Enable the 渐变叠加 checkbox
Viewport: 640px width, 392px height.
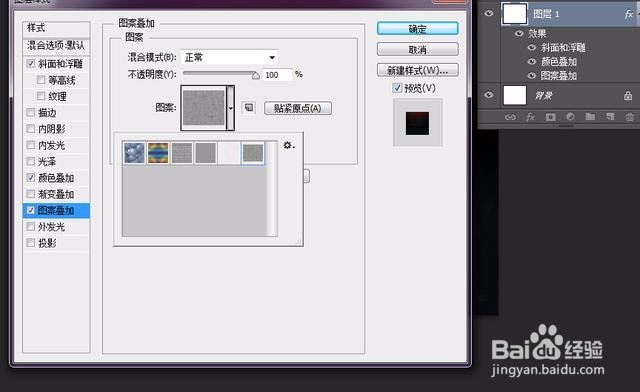pyautogui.click(x=31, y=194)
